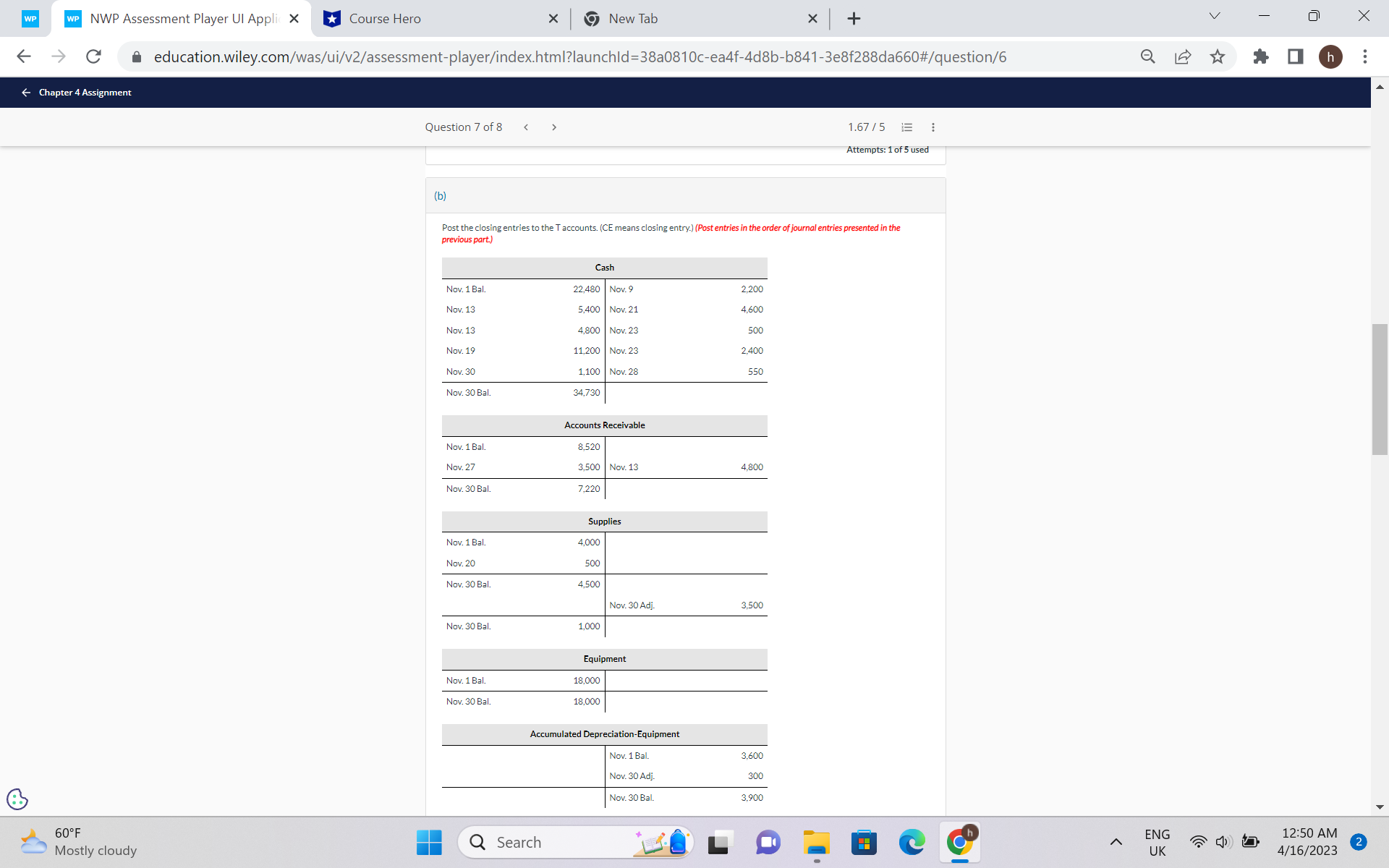Open the Chrome extensions puzzle icon
Viewport: 1389px width, 868px height.
click(1260, 56)
